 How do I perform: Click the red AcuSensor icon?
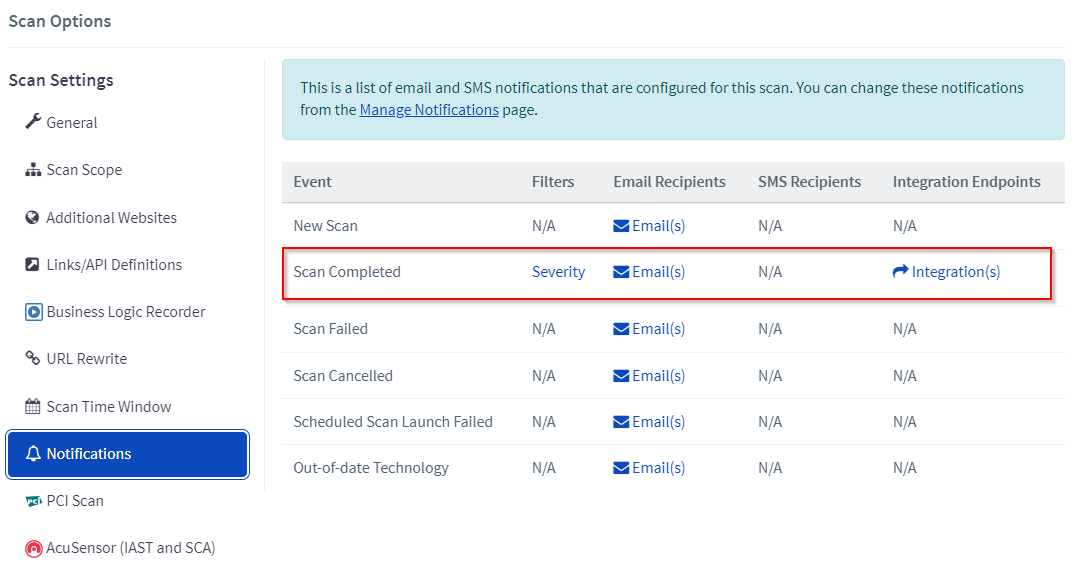coord(34,549)
